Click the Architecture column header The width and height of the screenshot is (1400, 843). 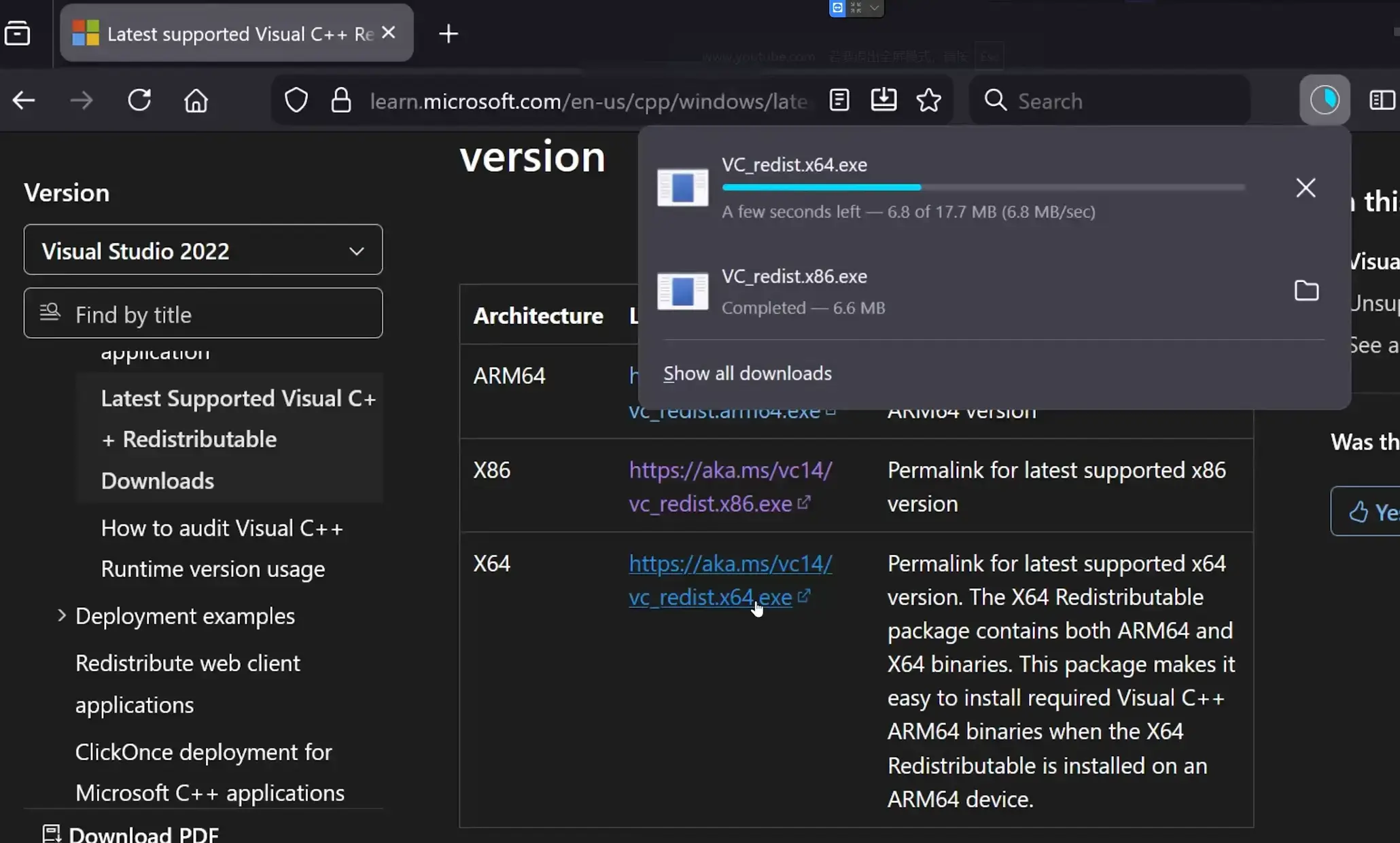coord(538,315)
